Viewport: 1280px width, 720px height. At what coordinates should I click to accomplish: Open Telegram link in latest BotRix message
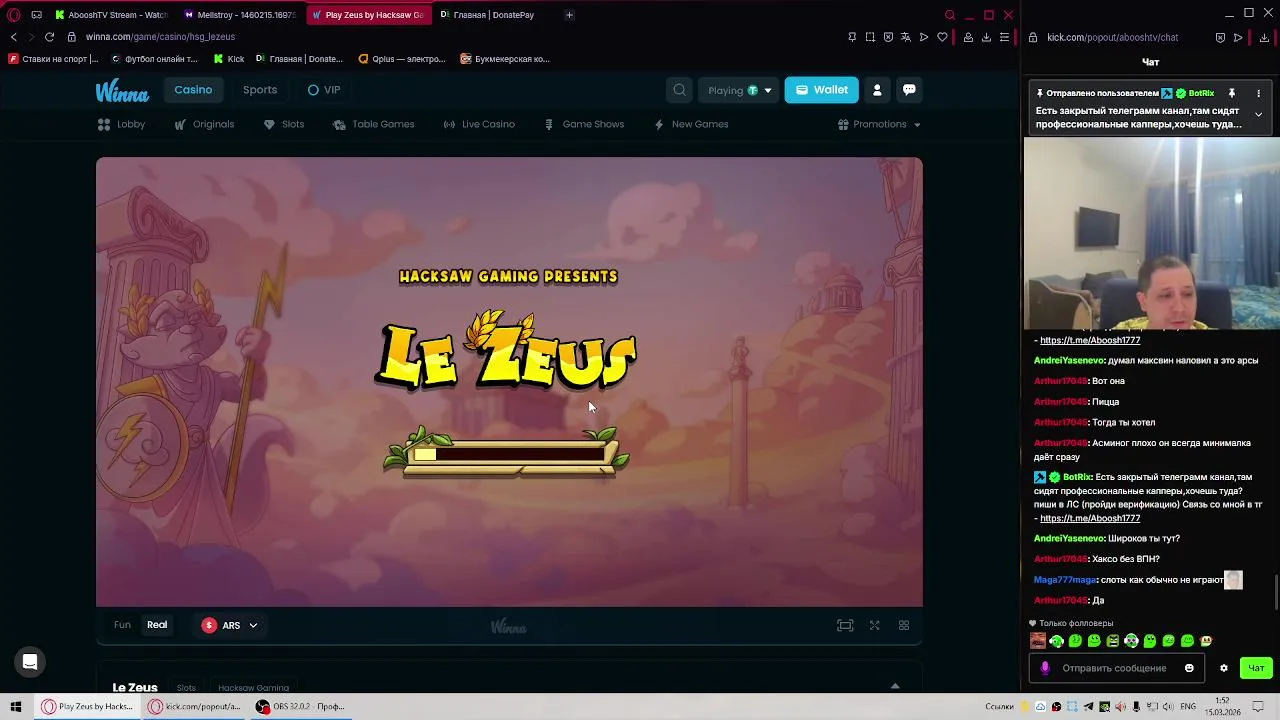click(x=1090, y=518)
